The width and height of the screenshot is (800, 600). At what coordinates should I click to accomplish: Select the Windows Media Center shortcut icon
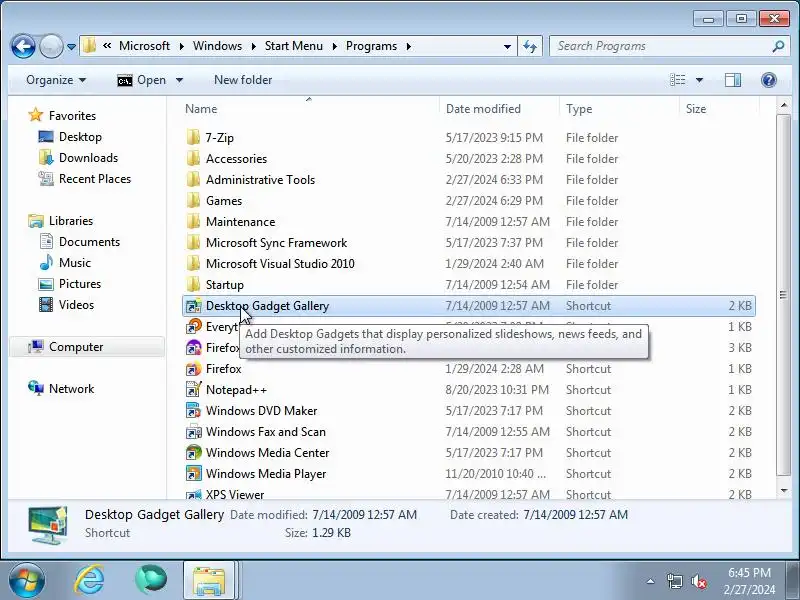click(x=193, y=453)
